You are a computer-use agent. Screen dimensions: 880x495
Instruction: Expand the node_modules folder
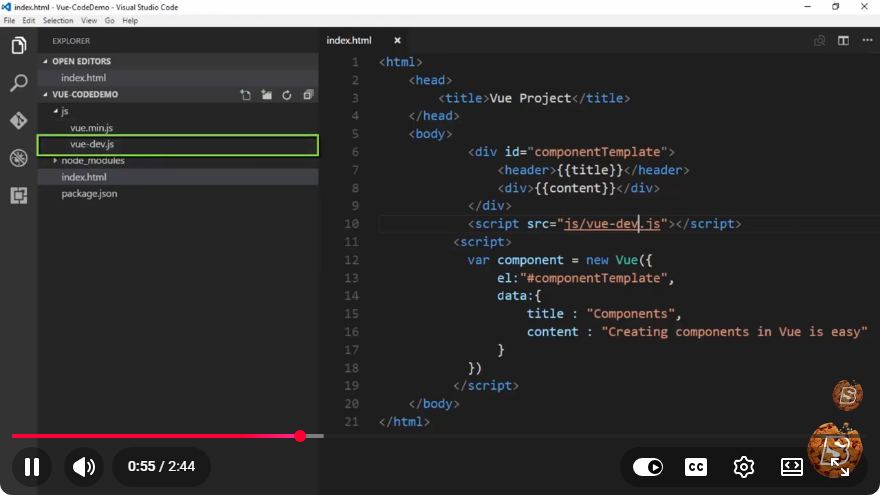tap(55, 161)
